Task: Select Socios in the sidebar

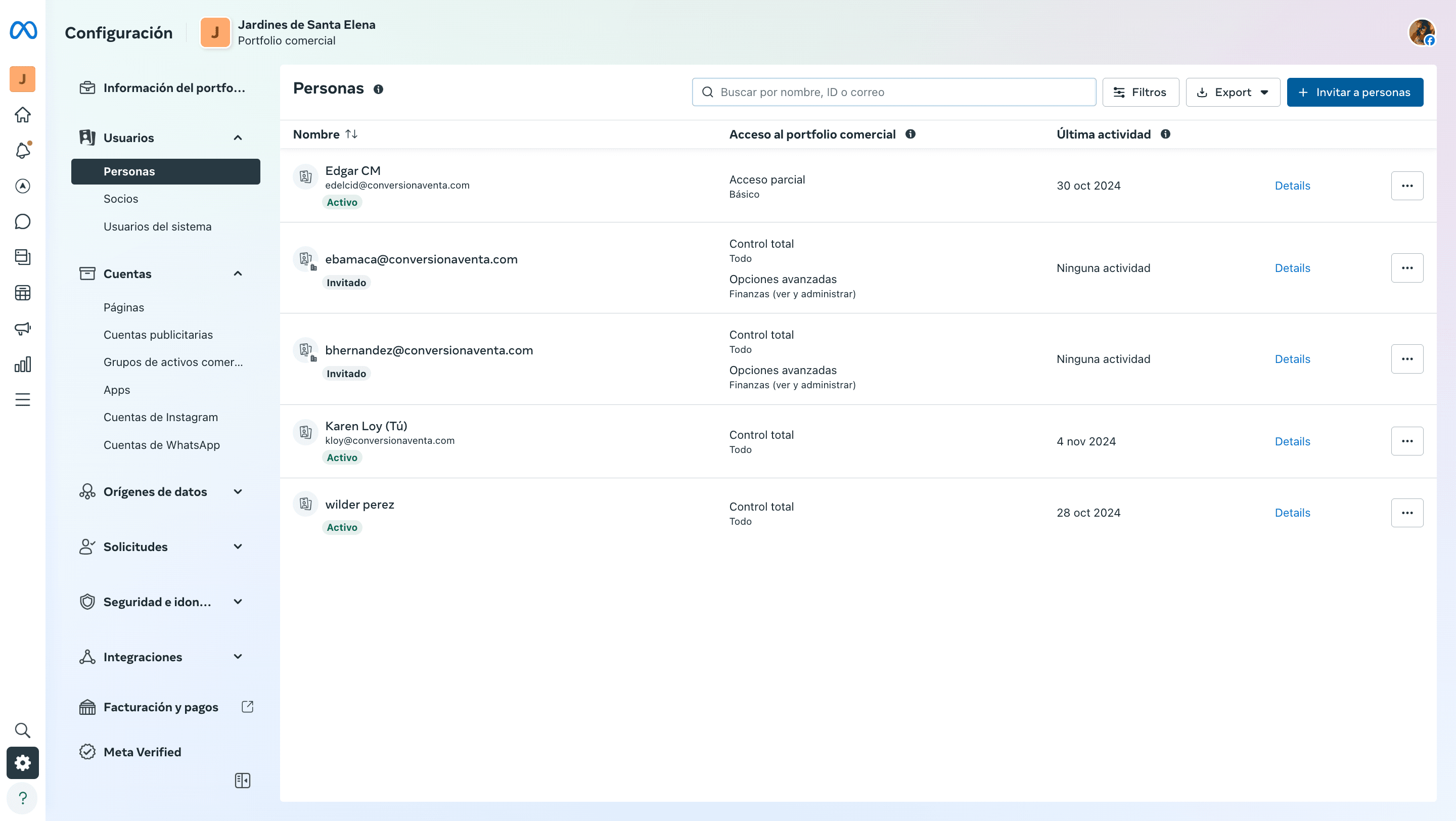Action: [121, 198]
